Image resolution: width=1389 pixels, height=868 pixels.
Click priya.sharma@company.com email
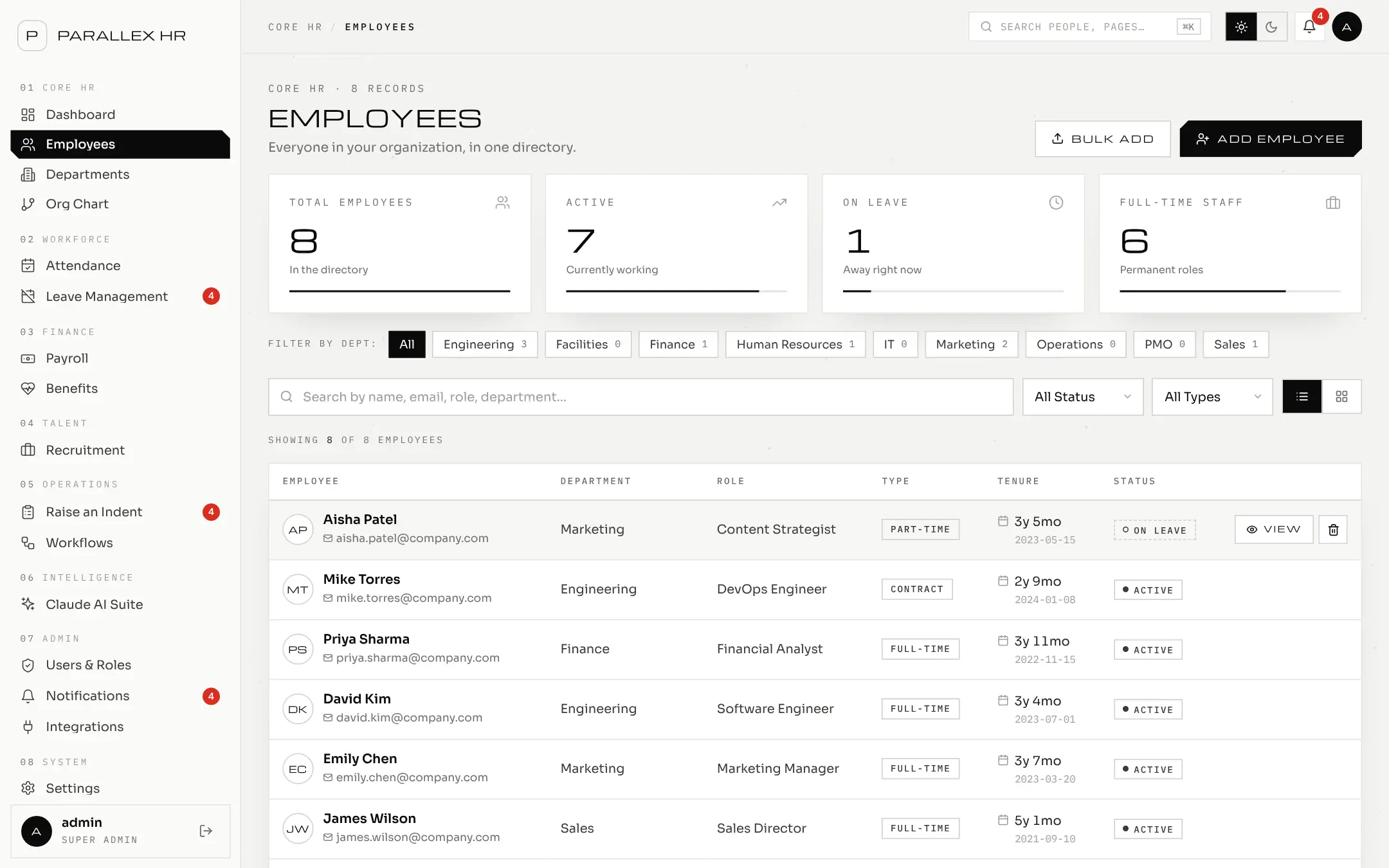(x=417, y=658)
